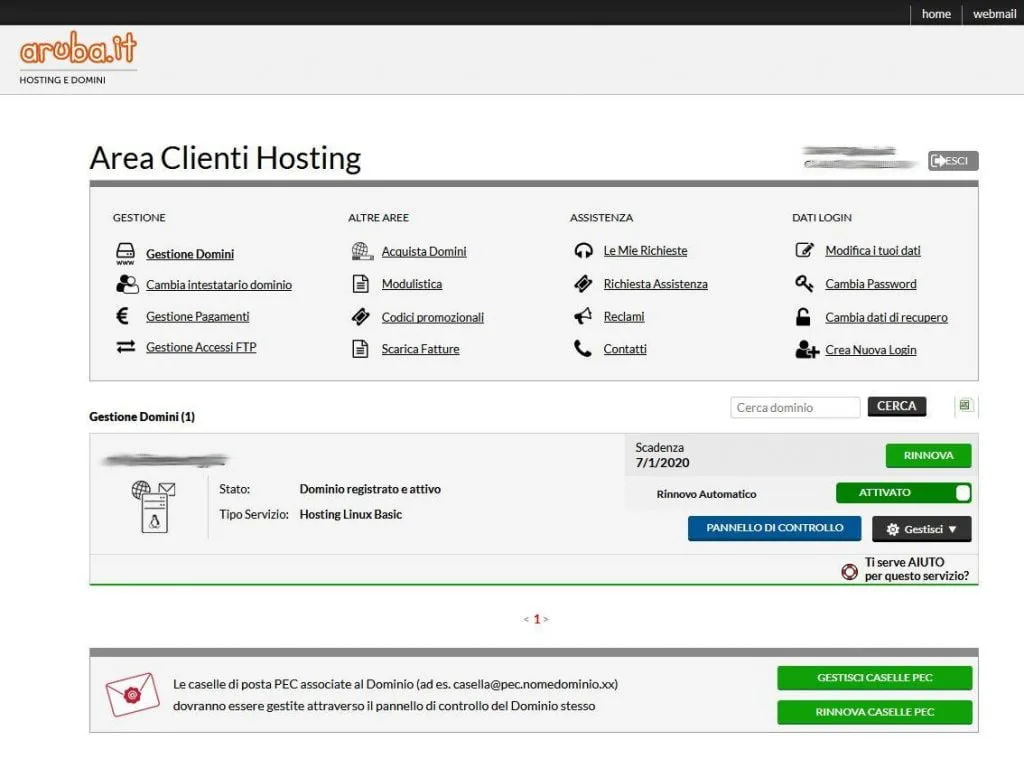
Task: Open home in the top navigation bar
Action: point(936,14)
